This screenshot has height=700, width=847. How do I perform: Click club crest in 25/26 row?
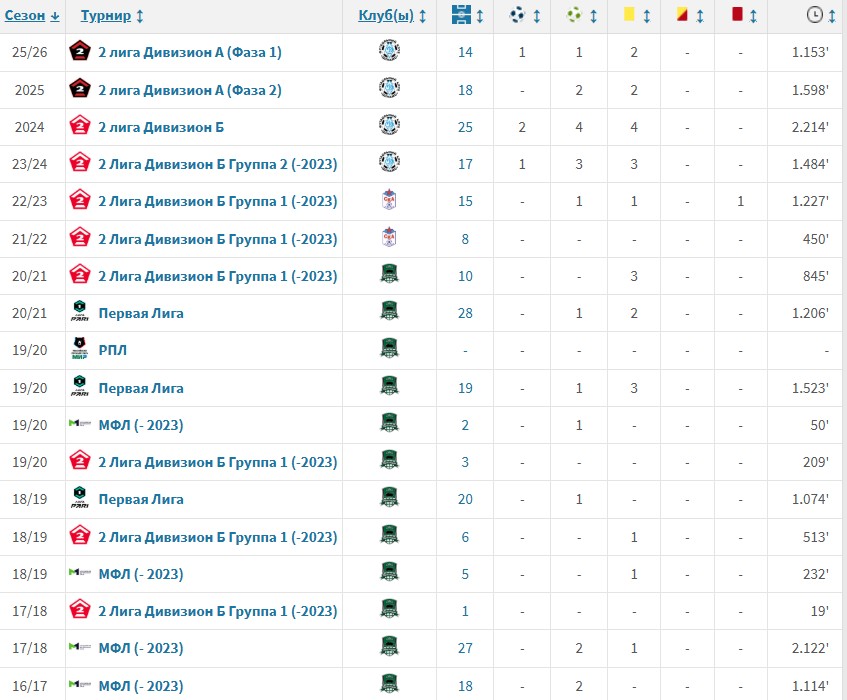click(x=389, y=50)
